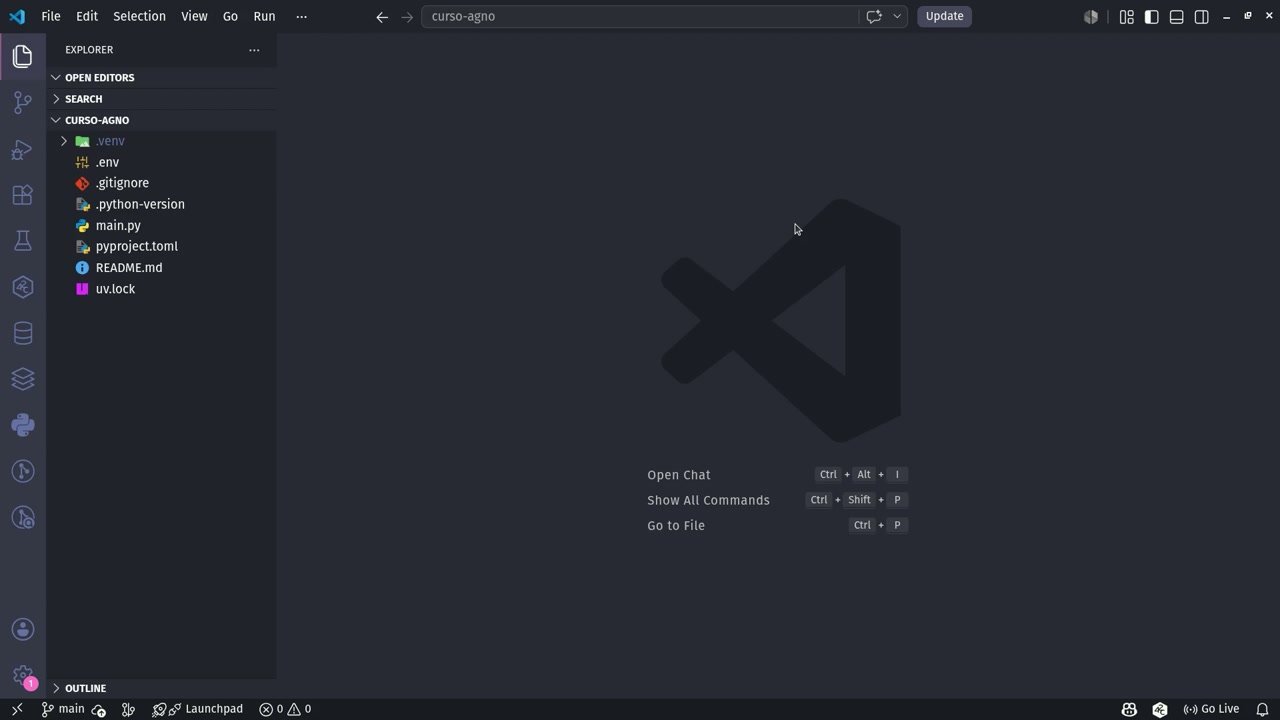The height and width of the screenshot is (720, 1280).
Task: Click Go to File
Action: (x=676, y=525)
